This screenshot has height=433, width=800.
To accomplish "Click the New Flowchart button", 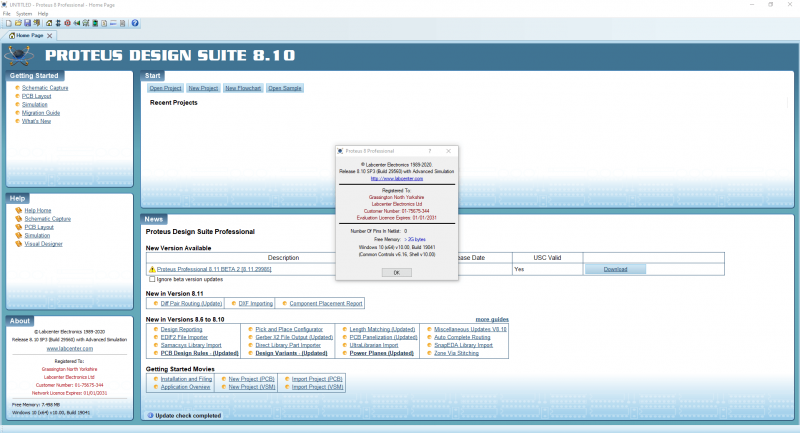I will 243,88.
